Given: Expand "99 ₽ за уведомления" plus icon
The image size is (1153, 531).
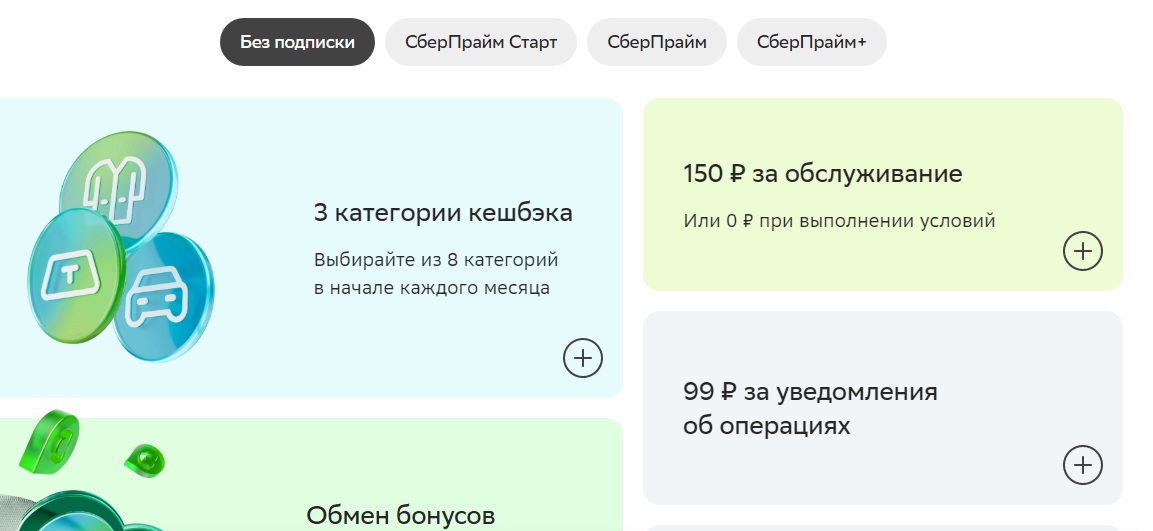Looking at the screenshot, I should click(1083, 465).
